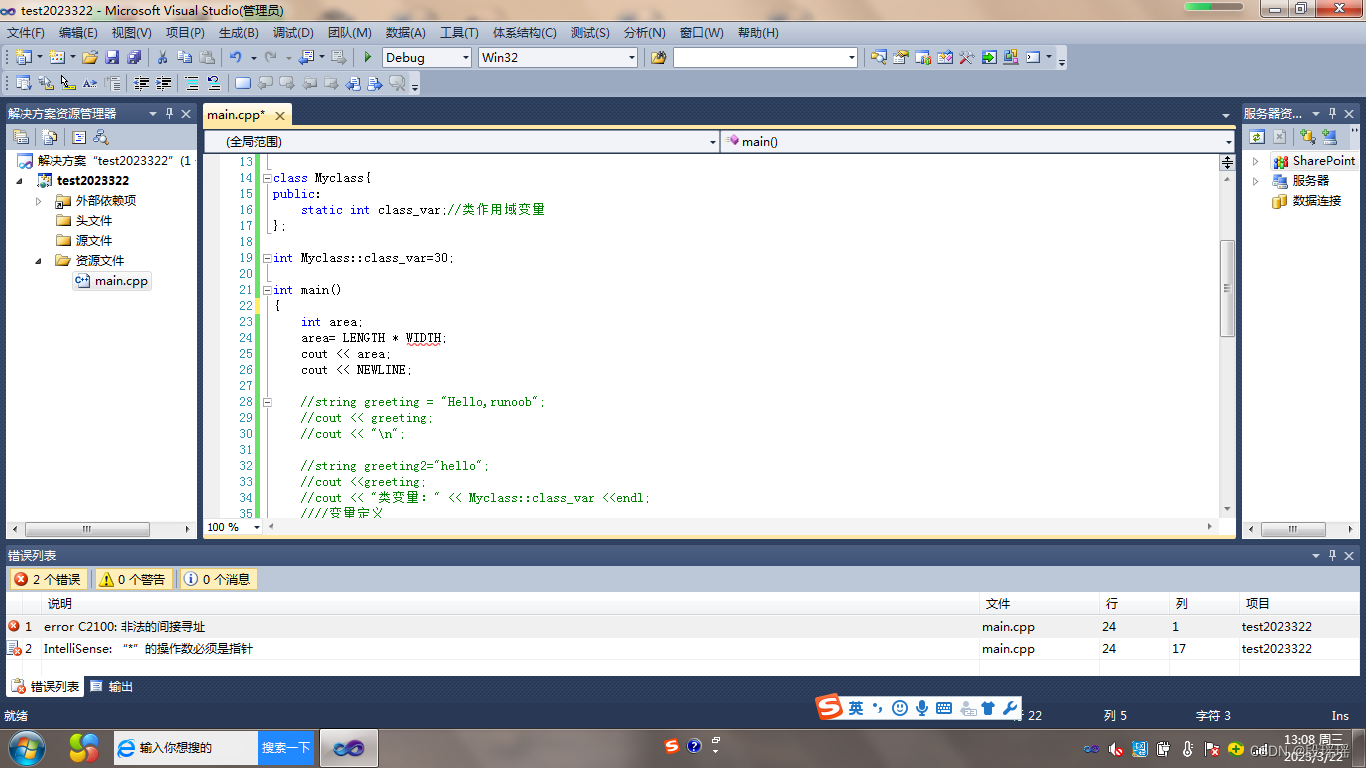The width and height of the screenshot is (1366, 768).
Task: Toggle the '0 个消息' messages filter
Action: [217, 579]
